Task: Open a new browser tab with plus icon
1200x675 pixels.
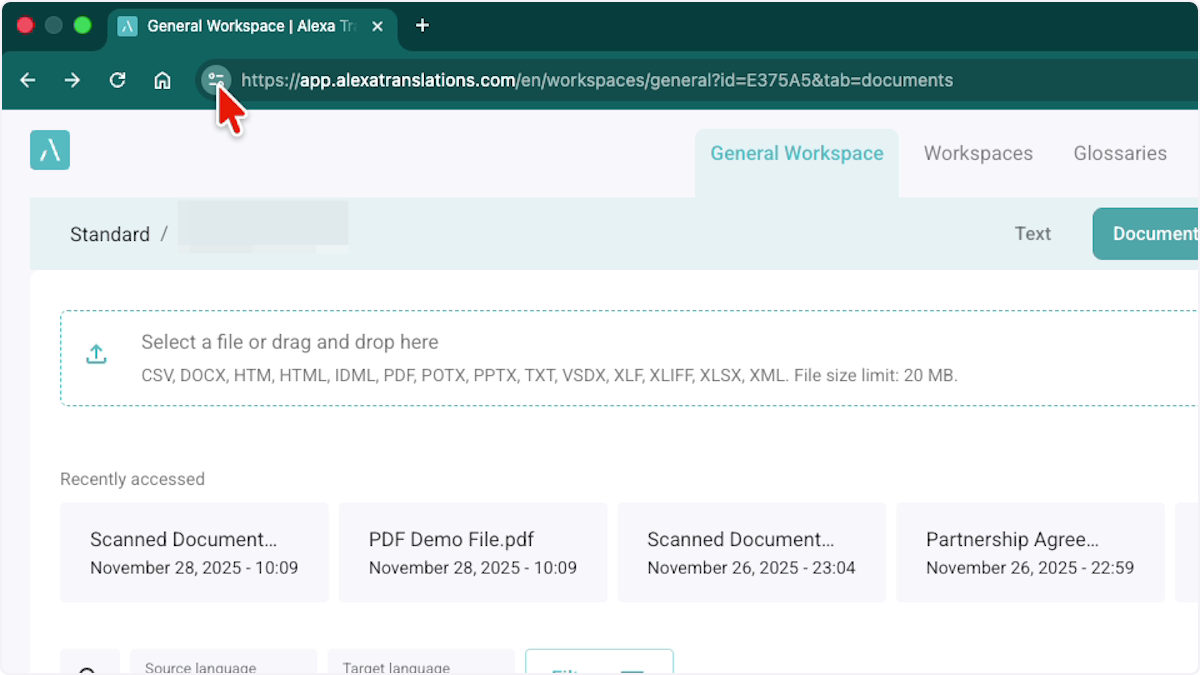Action: pos(422,26)
